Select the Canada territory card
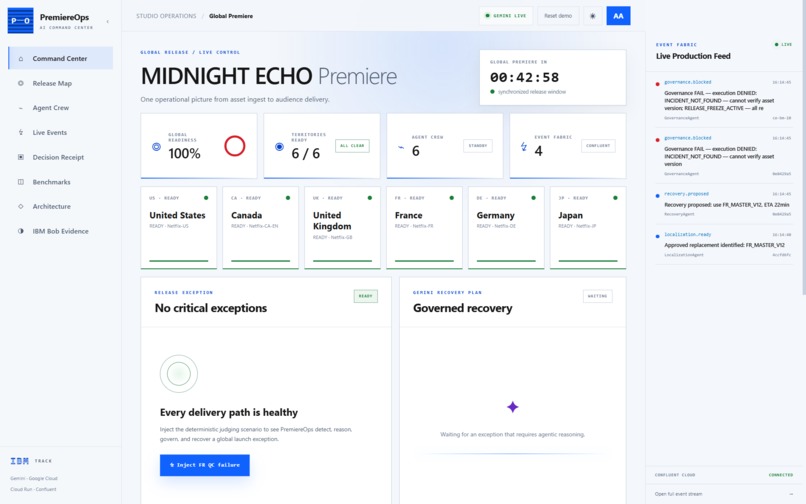Viewport: 806px width, 504px height. [260, 227]
